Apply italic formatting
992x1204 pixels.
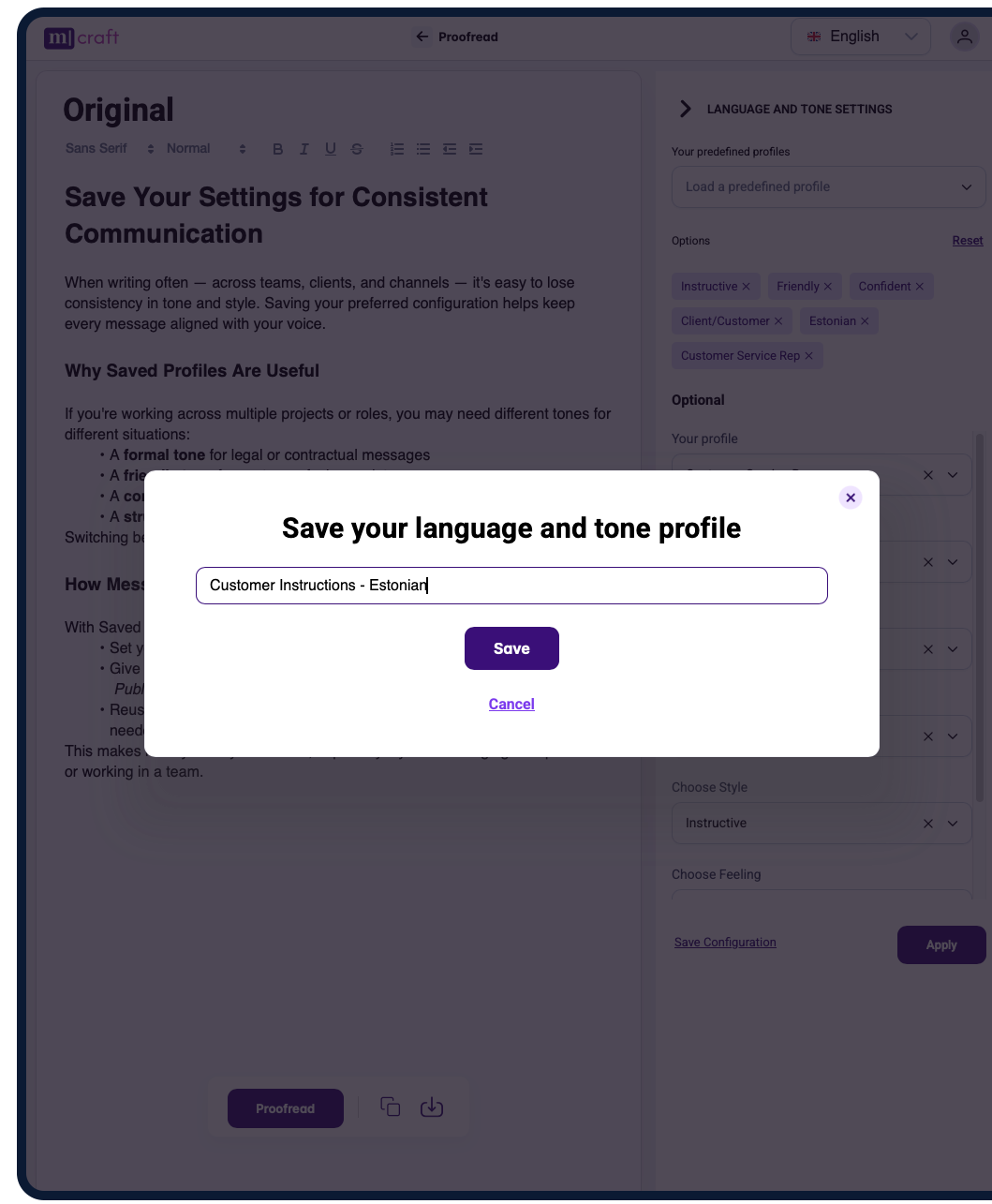point(304,148)
